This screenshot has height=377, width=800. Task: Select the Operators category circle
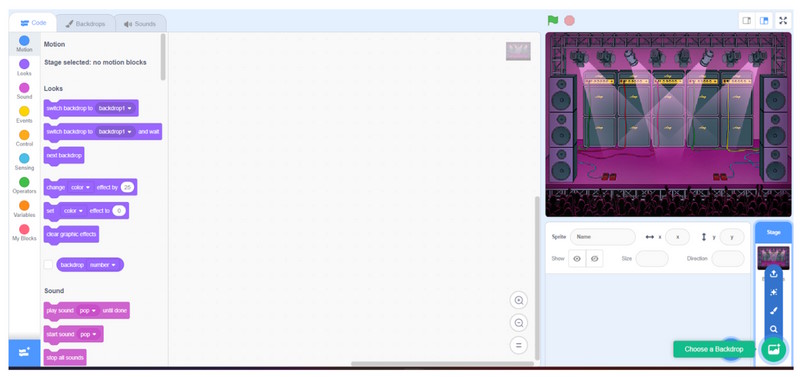[24, 182]
